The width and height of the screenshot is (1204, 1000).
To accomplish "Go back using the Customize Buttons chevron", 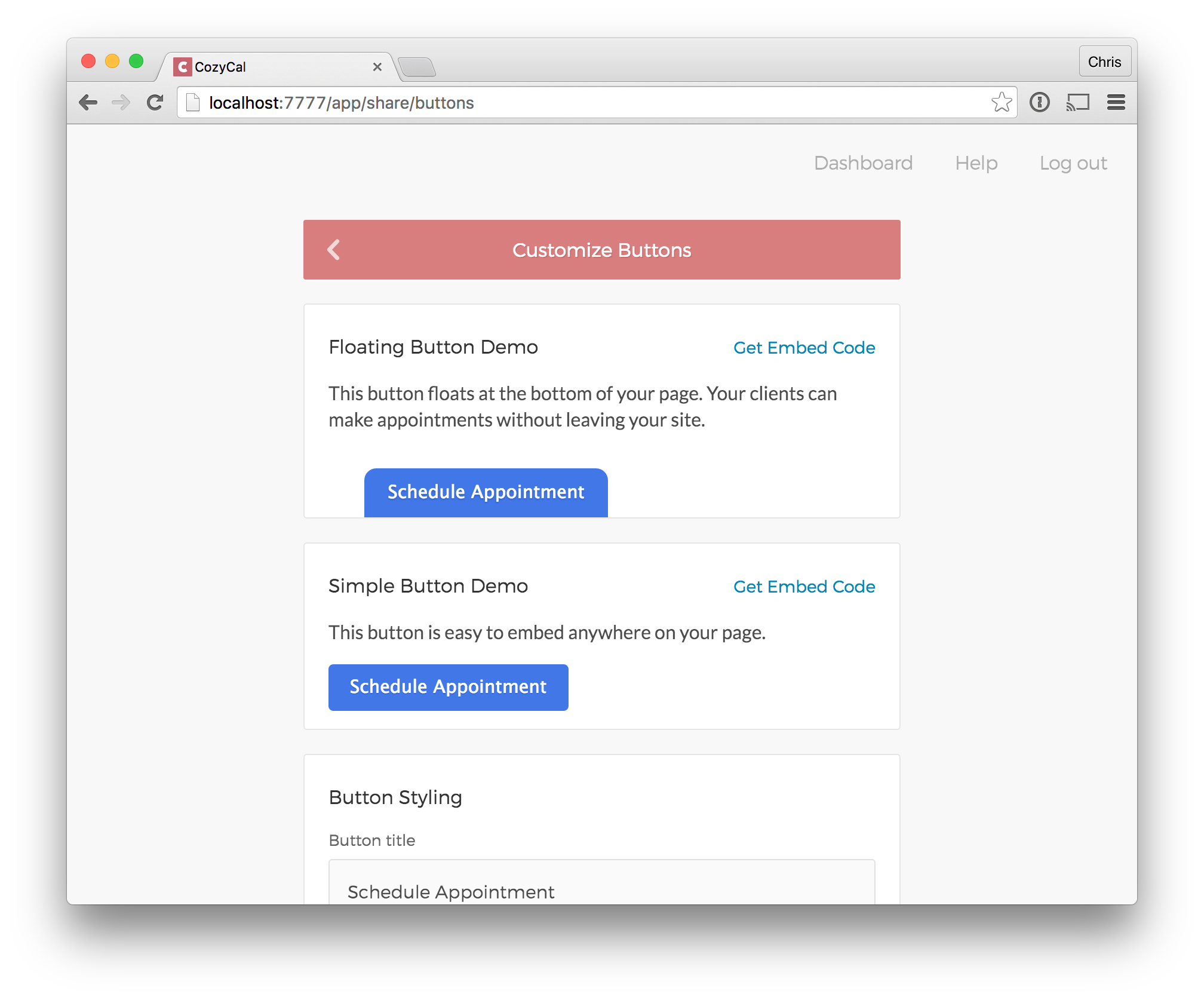I will pos(334,250).
